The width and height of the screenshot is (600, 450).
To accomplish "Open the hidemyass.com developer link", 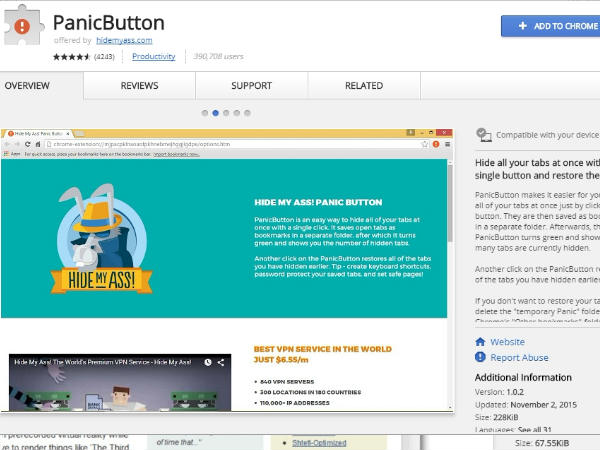I will [124, 40].
